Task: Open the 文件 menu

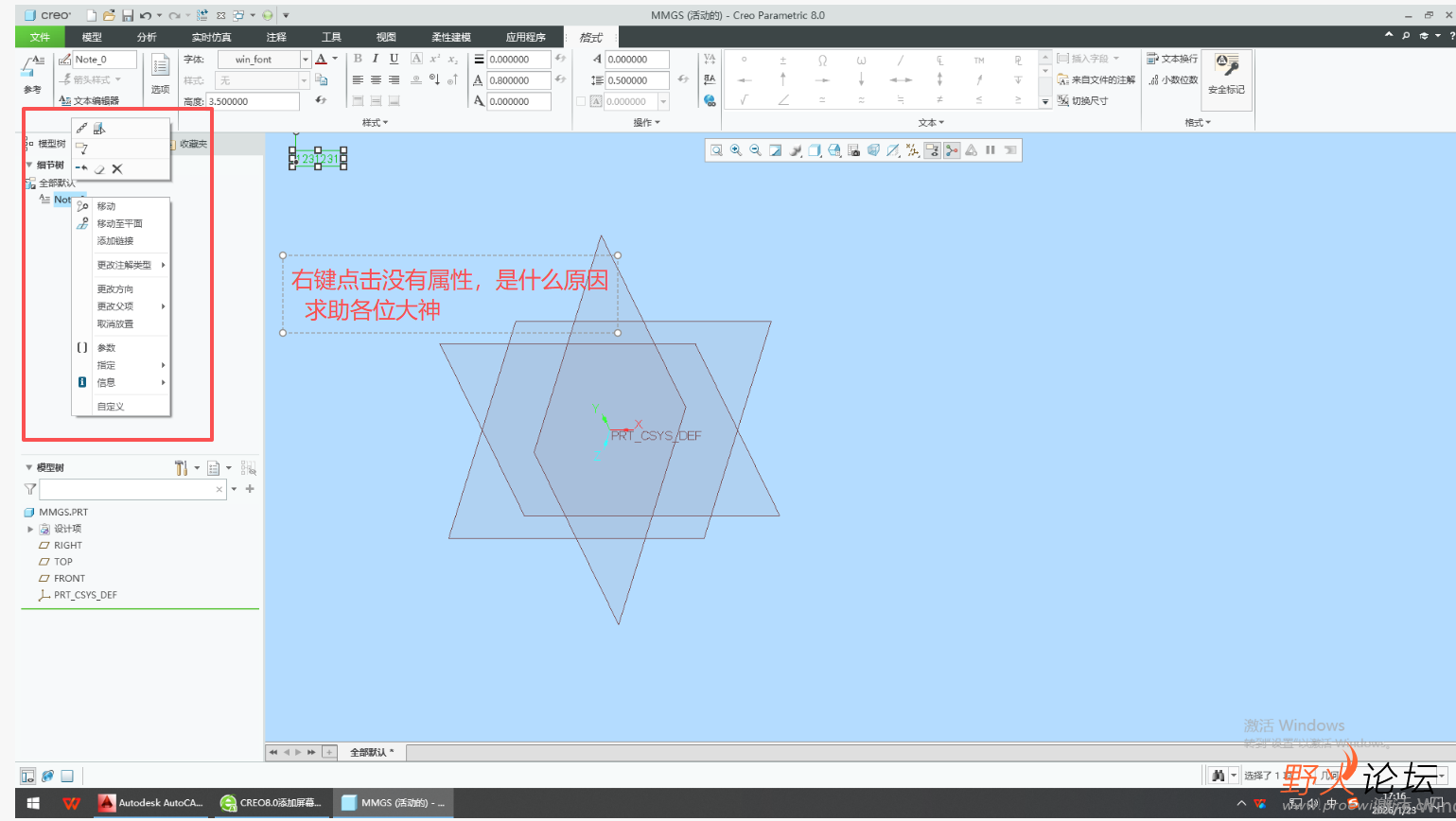Action: 40,37
